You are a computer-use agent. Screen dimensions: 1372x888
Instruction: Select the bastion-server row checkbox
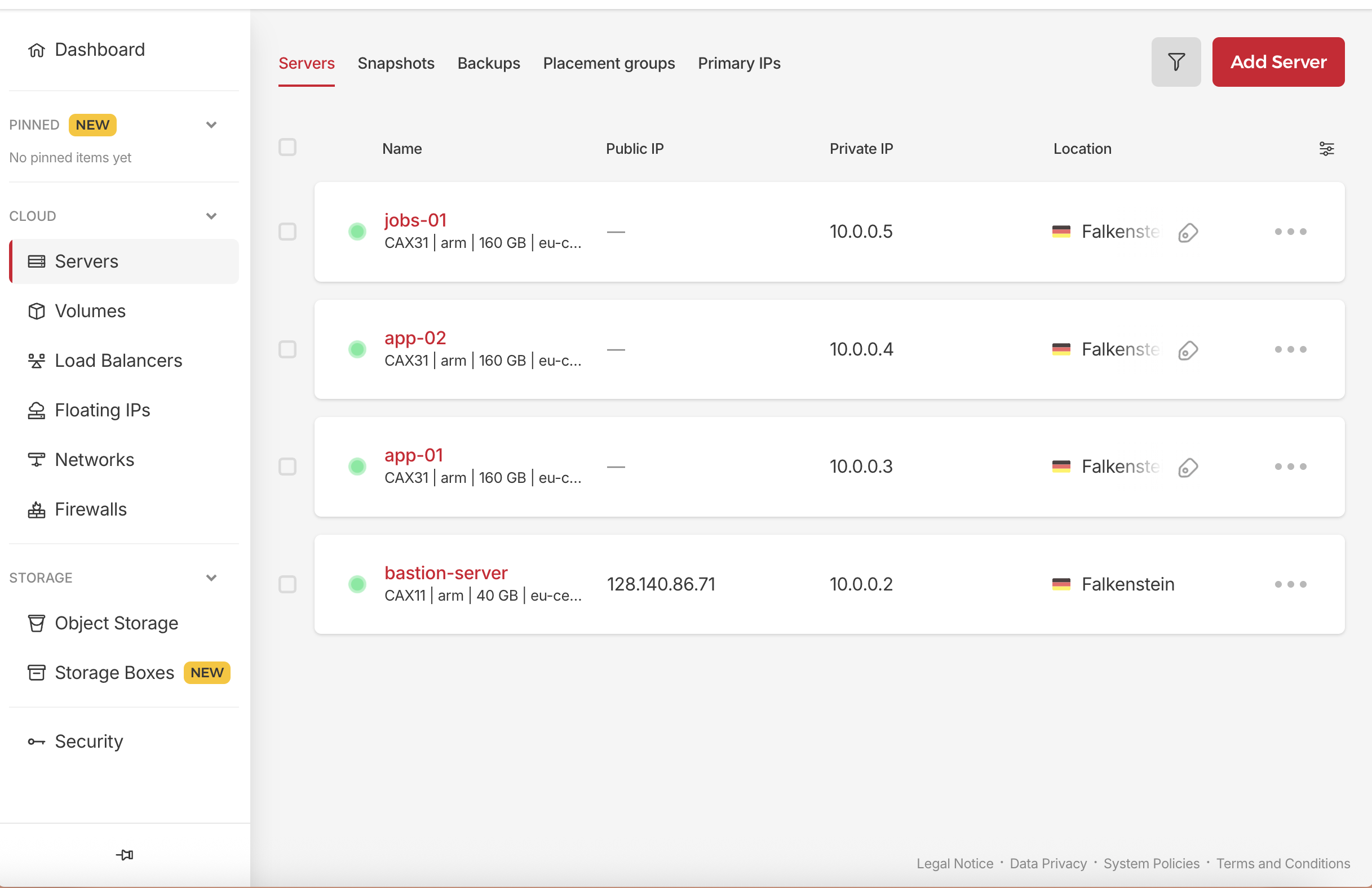click(287, 584)
